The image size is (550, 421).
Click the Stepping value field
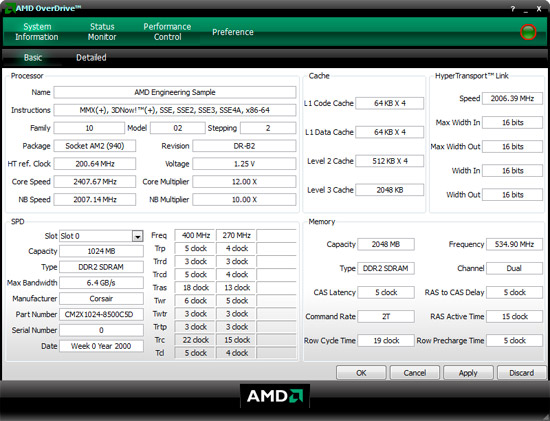pyautogui.click(x=268, y=128)
